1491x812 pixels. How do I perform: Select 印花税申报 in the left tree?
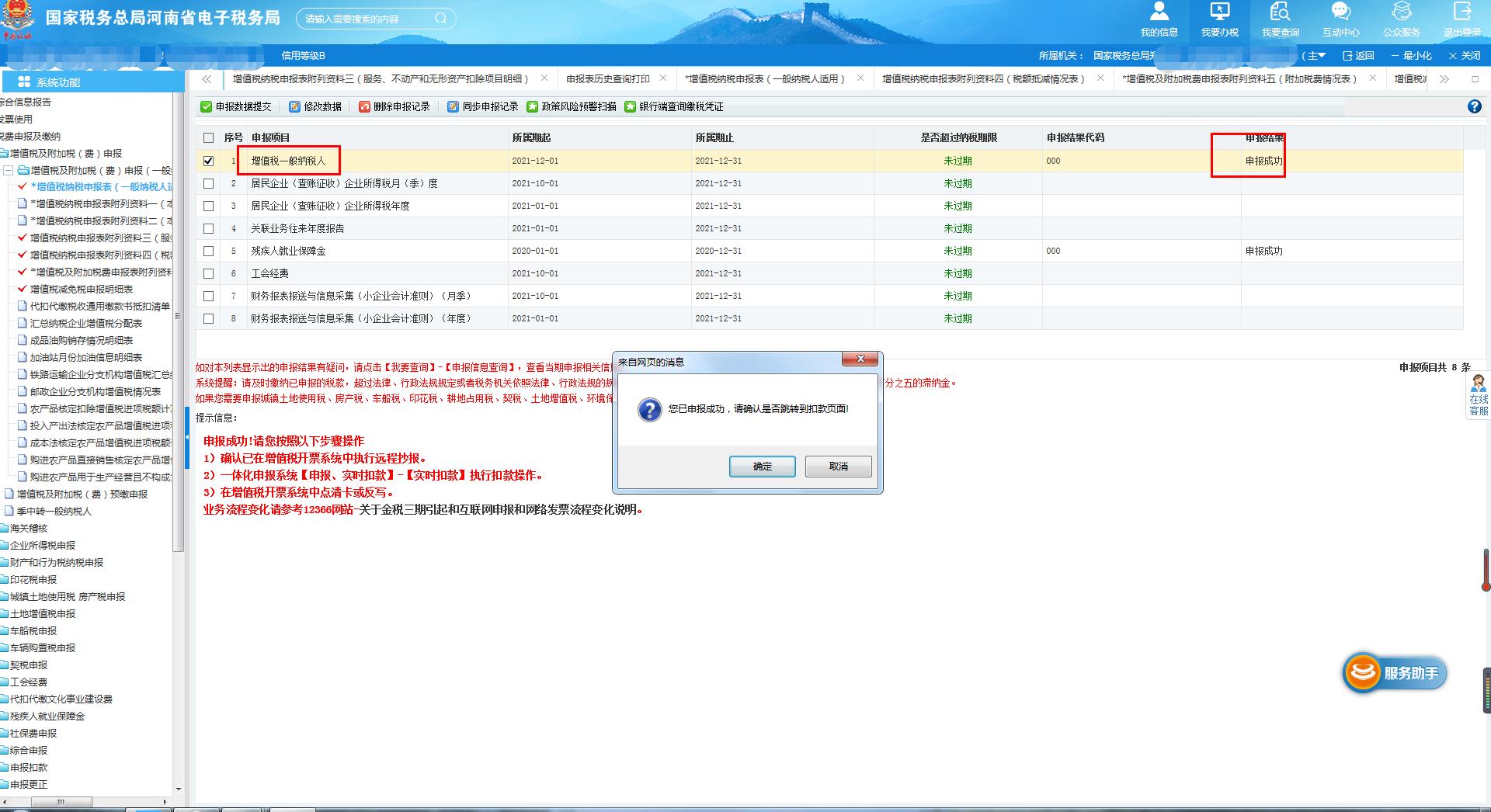pos(33,580)
